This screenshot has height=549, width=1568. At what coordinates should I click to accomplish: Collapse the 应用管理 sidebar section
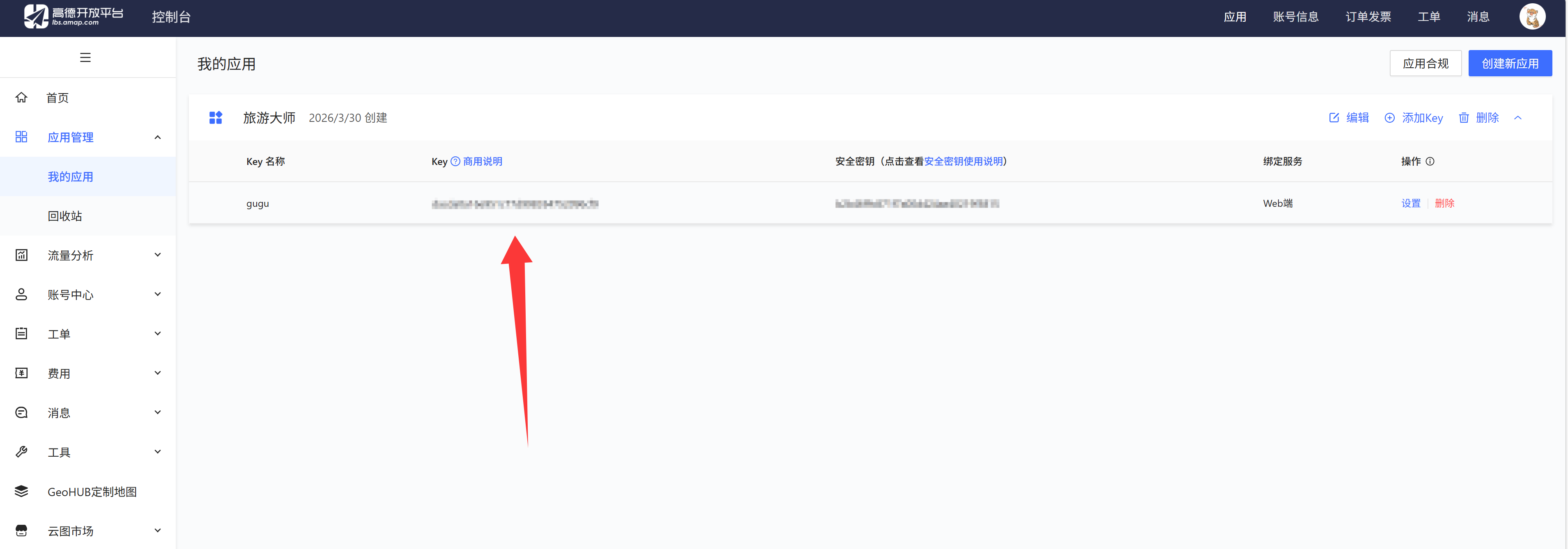[158, 137]
